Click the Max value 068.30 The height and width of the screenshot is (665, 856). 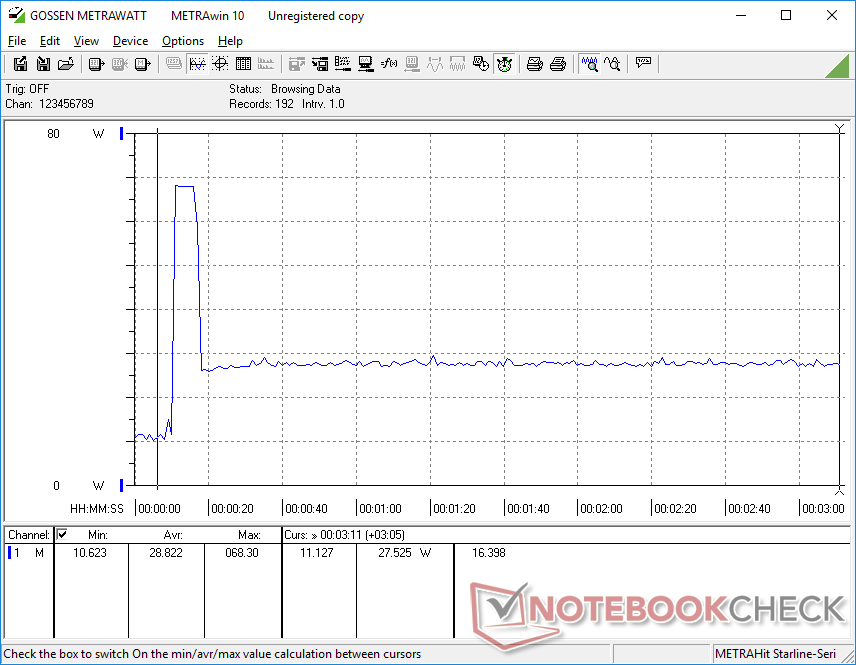[242, 553]
